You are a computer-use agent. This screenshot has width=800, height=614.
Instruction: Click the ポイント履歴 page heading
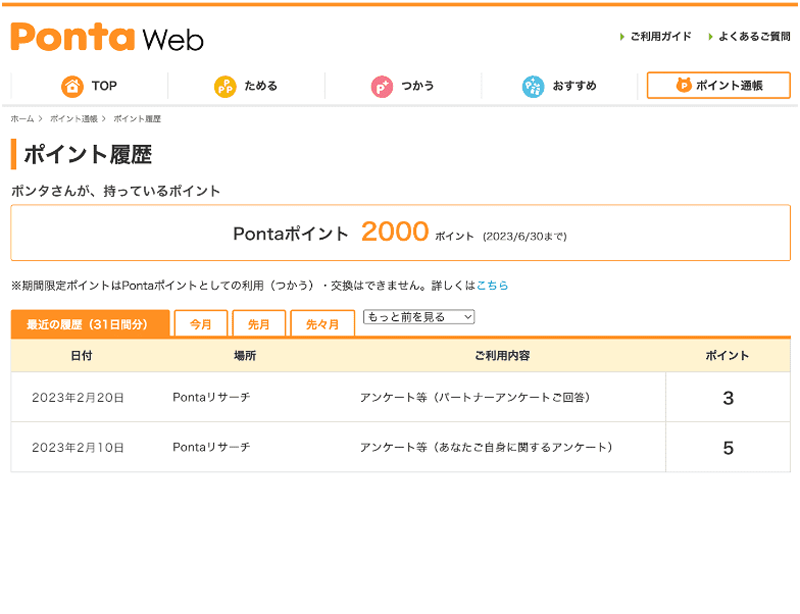click(88, 154)
